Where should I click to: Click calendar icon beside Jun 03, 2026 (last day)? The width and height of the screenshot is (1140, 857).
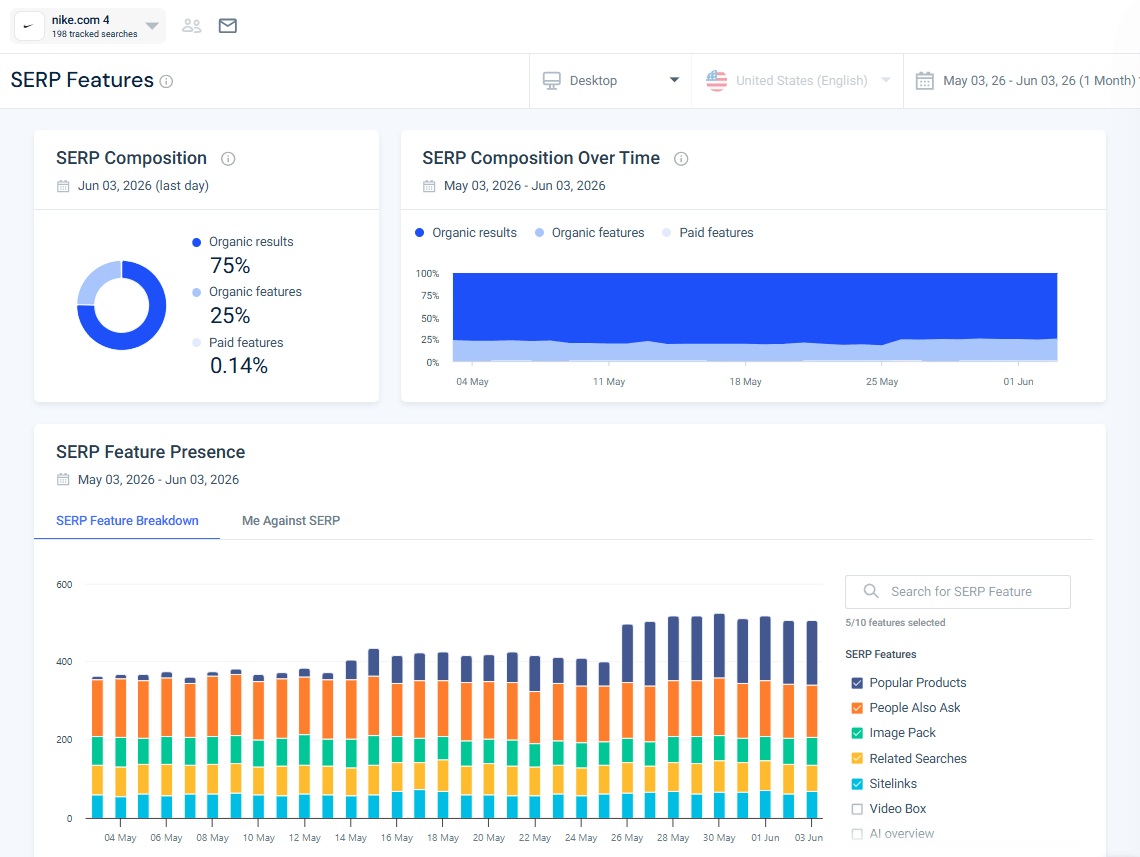(63, 186)
